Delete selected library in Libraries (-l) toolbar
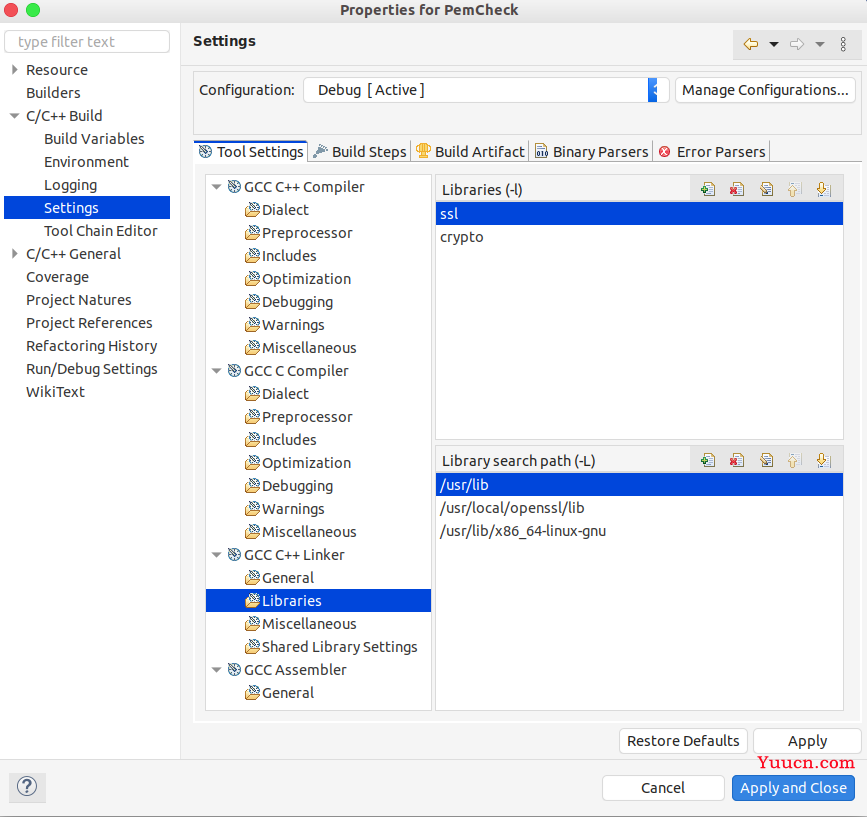Image resolution: width=867 pixels, height=817 pixels. point(737,189)
